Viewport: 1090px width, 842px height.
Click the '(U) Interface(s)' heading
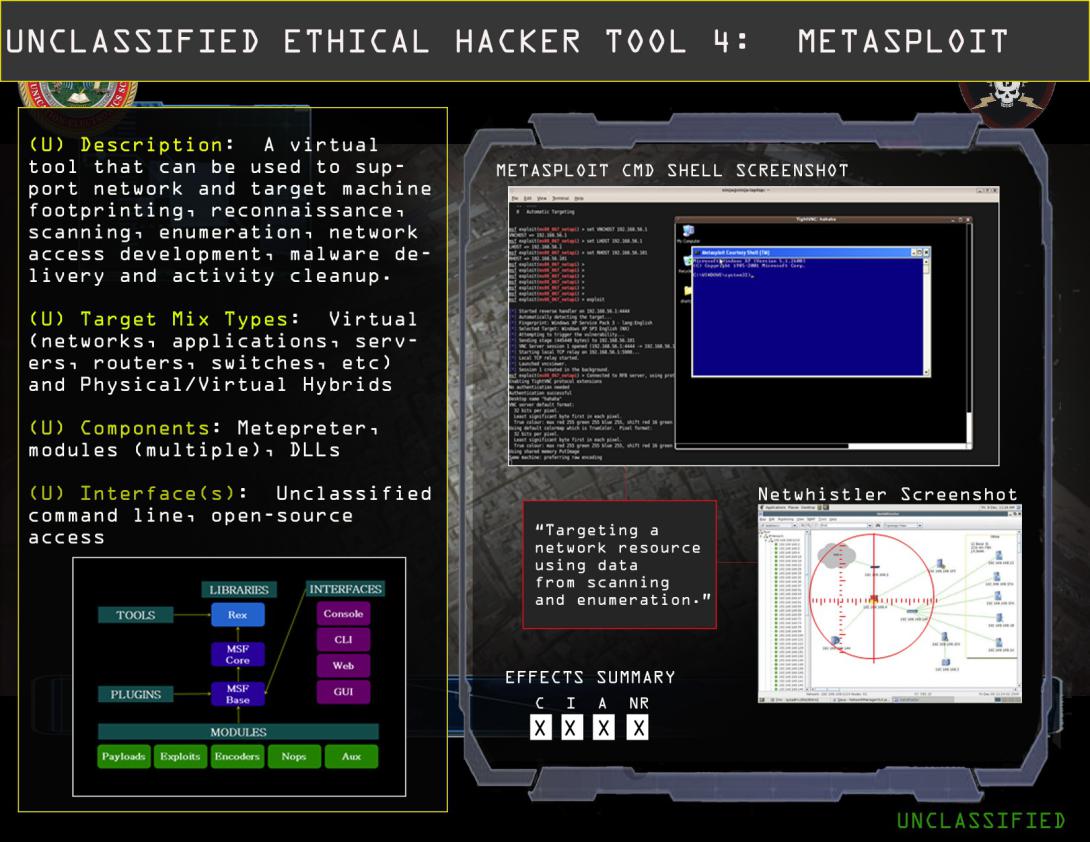tap(132, 494)
